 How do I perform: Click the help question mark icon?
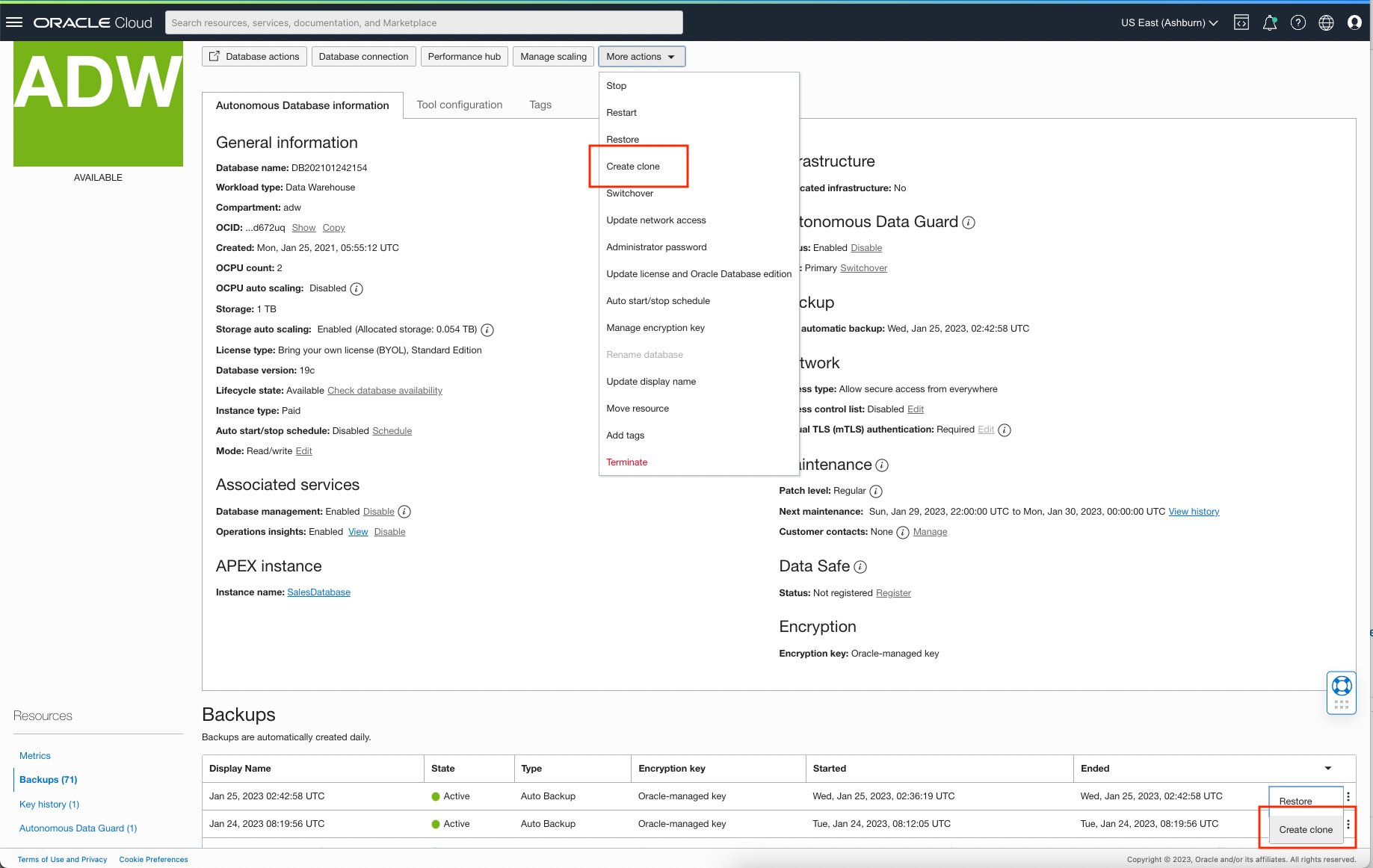tap(1298, 22)
